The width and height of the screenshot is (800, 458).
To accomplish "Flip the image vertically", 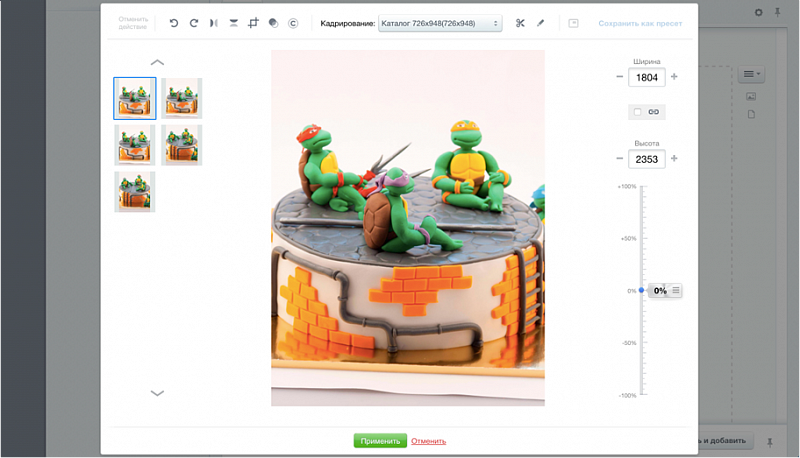I will point(234,23).
